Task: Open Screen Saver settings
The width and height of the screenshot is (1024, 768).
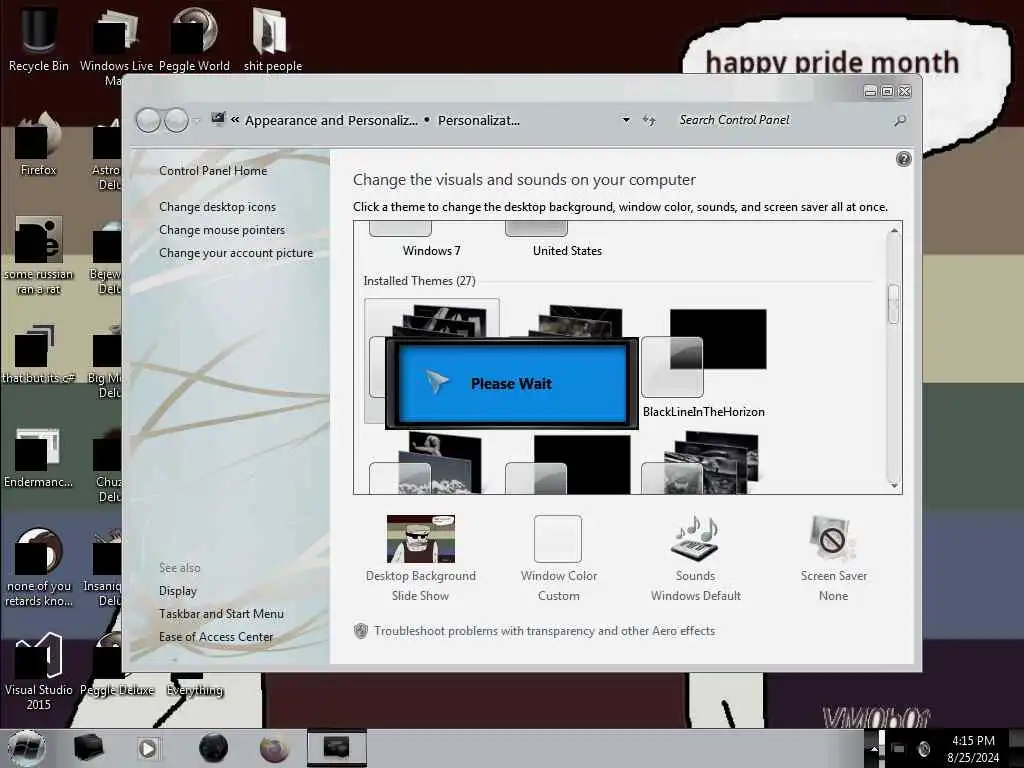Action: pos(833,558)
